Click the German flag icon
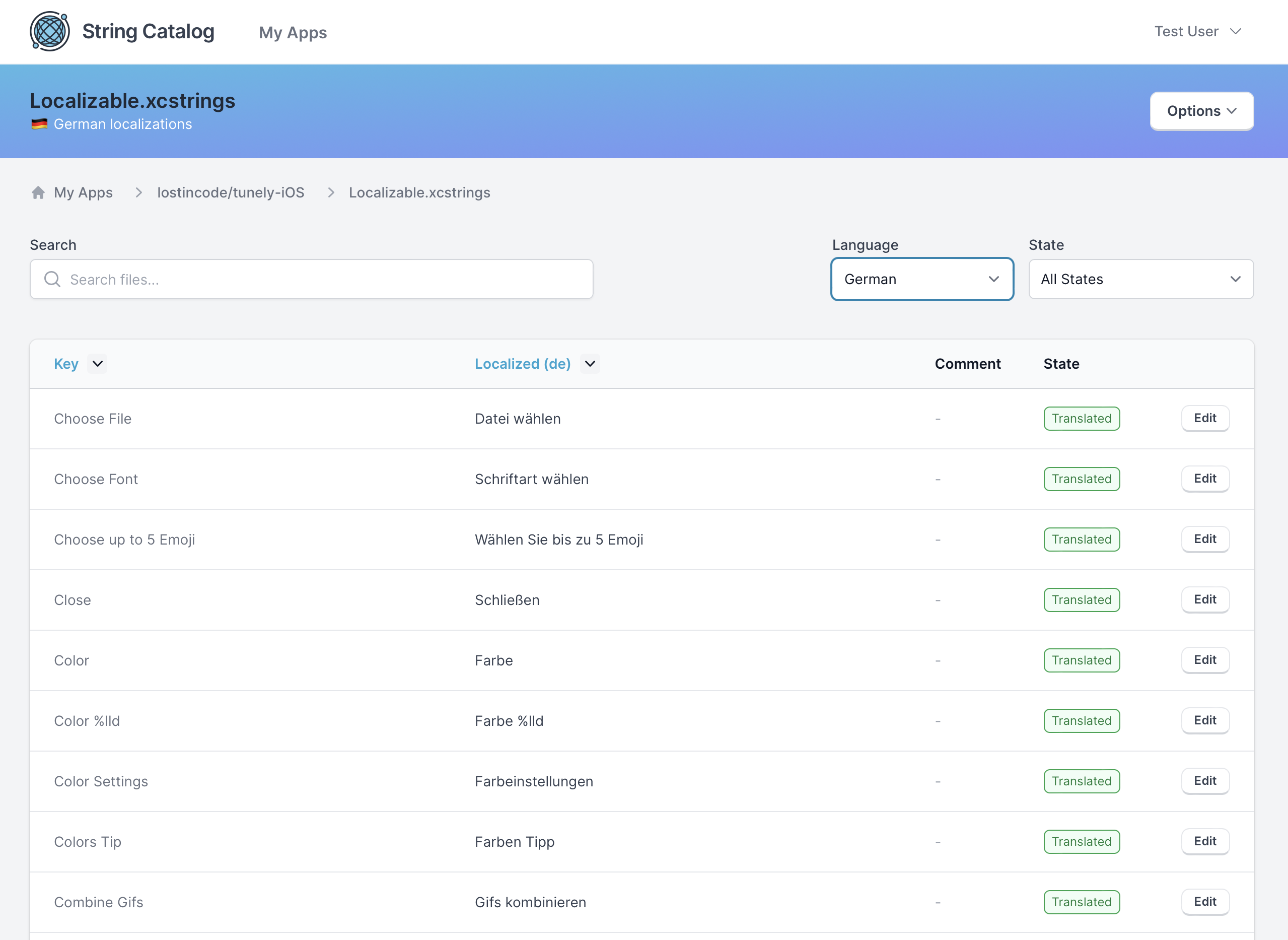 coord(39,124)
